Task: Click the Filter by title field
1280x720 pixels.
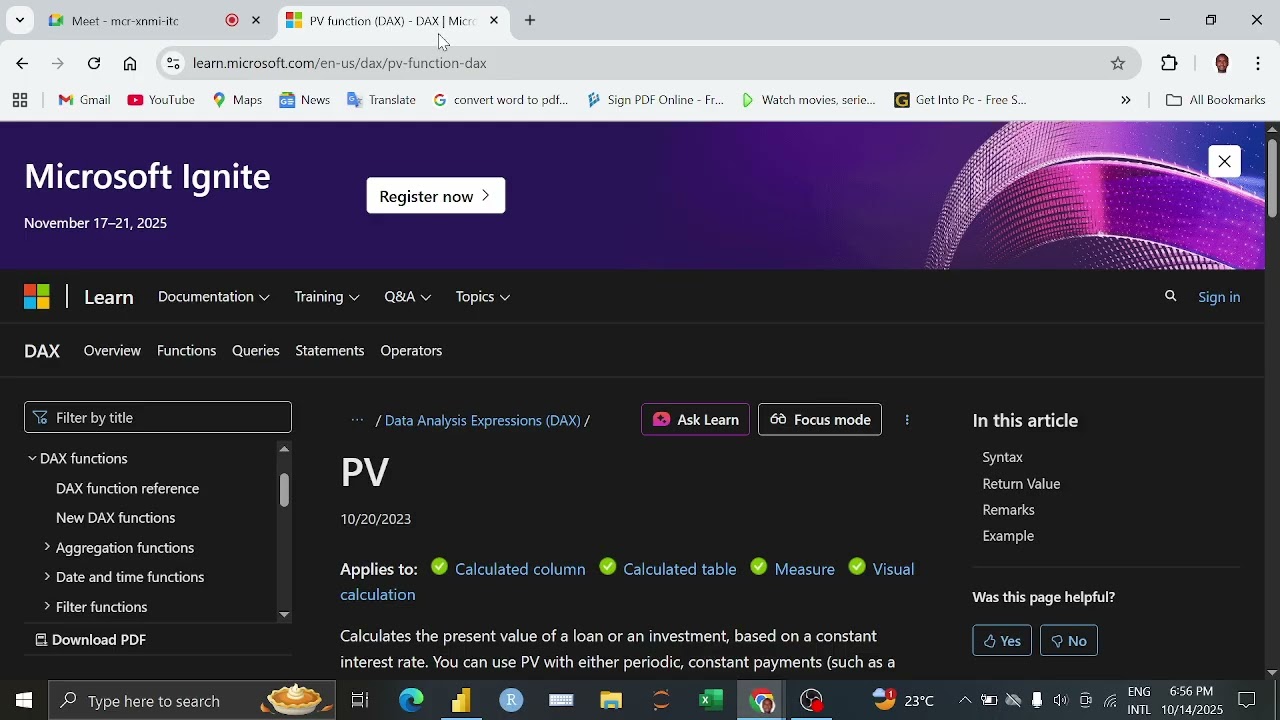Action: 158,418
